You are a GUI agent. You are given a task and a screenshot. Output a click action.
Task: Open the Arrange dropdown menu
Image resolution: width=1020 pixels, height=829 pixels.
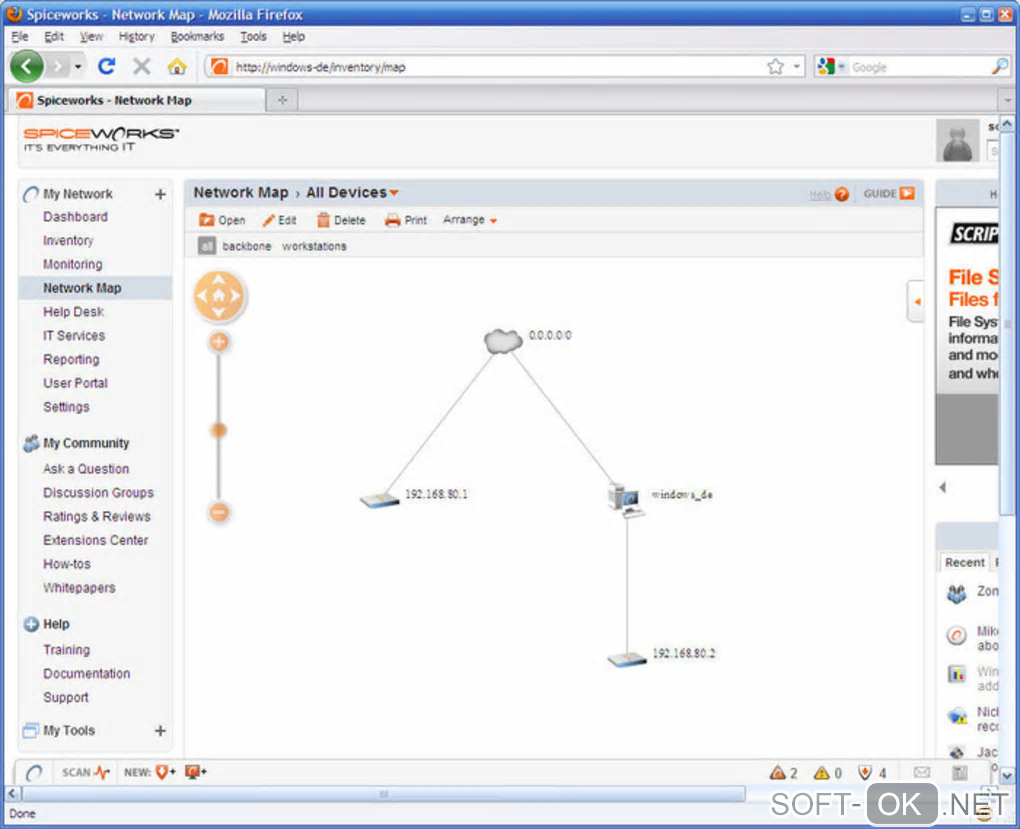pos(470,220)
